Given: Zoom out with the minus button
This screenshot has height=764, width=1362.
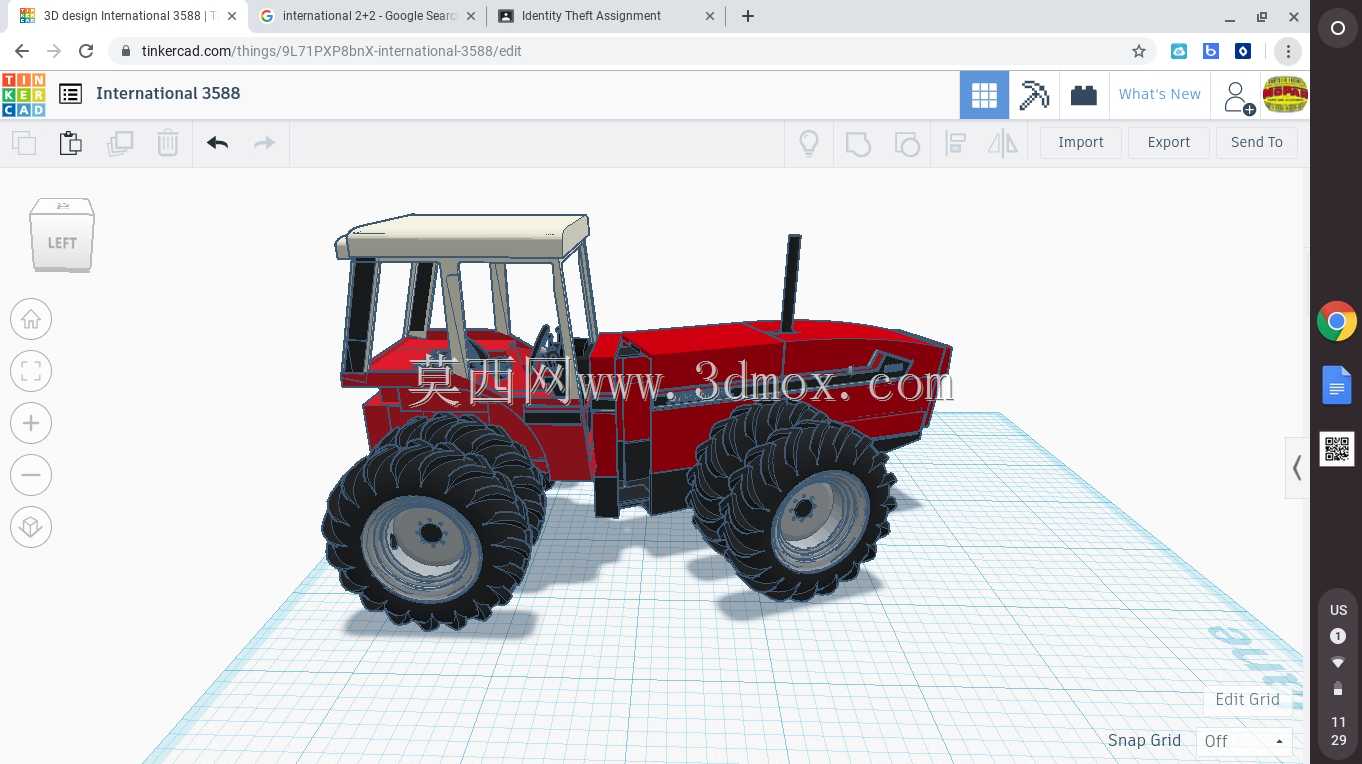Looking at the screenshot, I should pyautogui.click(x=31, y=475).
